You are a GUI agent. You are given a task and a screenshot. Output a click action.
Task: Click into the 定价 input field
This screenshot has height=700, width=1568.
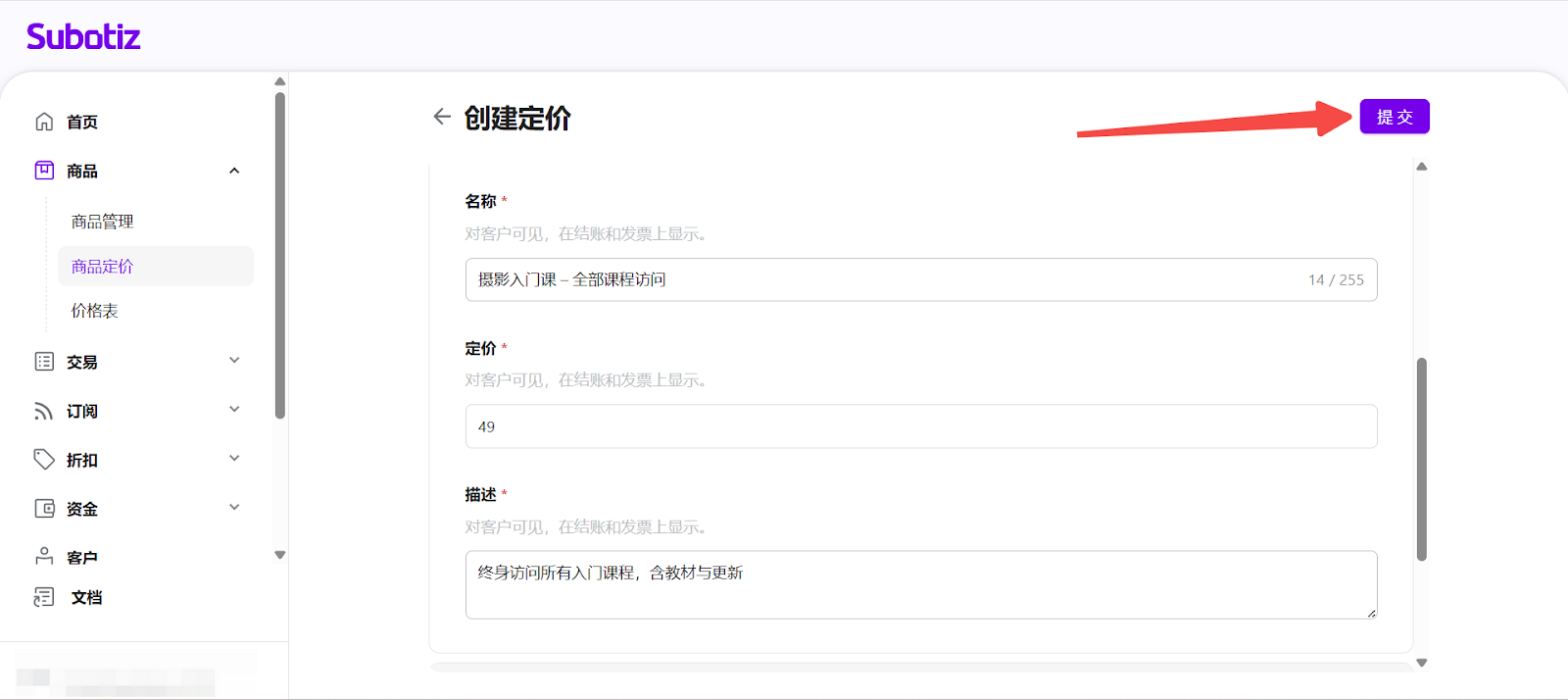click(x=920, y=426)
